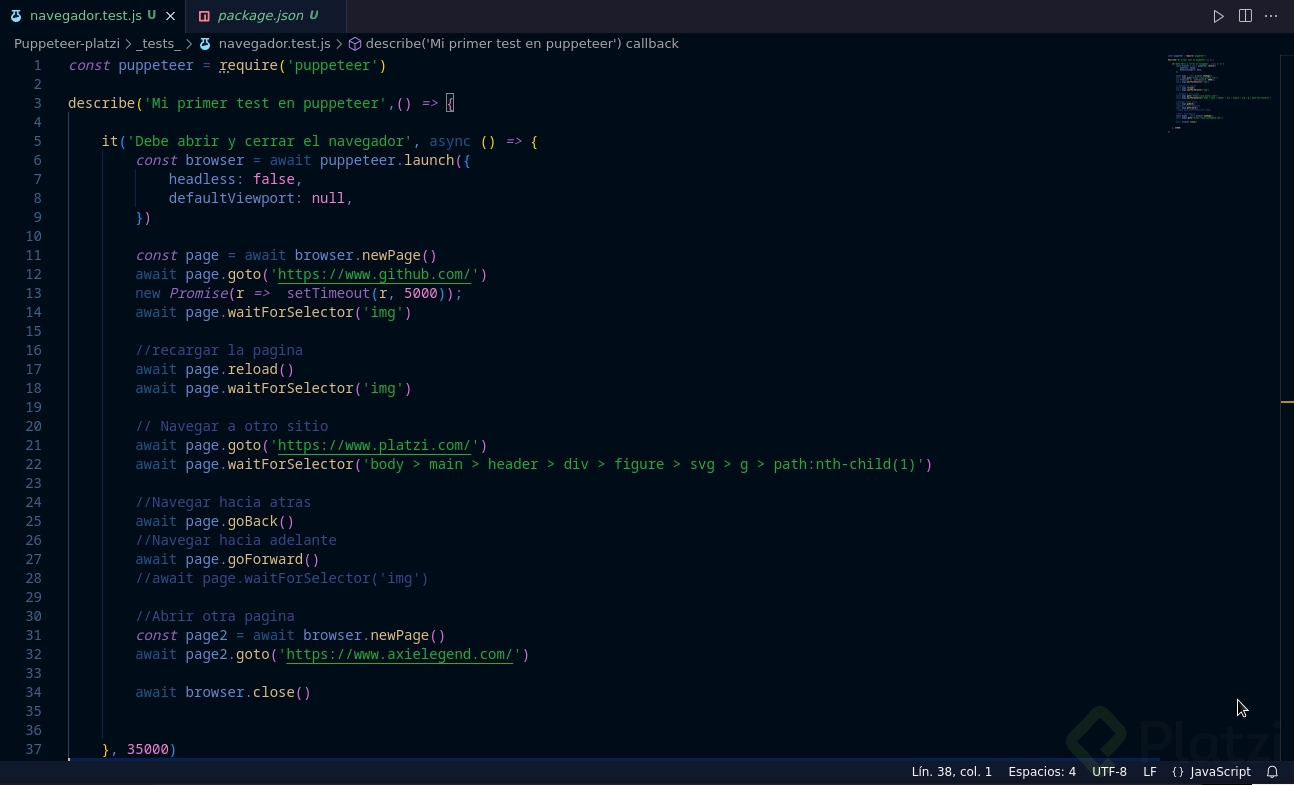This screenshot has height=785, width=1294.
Task: Select the UTF-8 encoding indicator
Action: [x=1109, y=772]
